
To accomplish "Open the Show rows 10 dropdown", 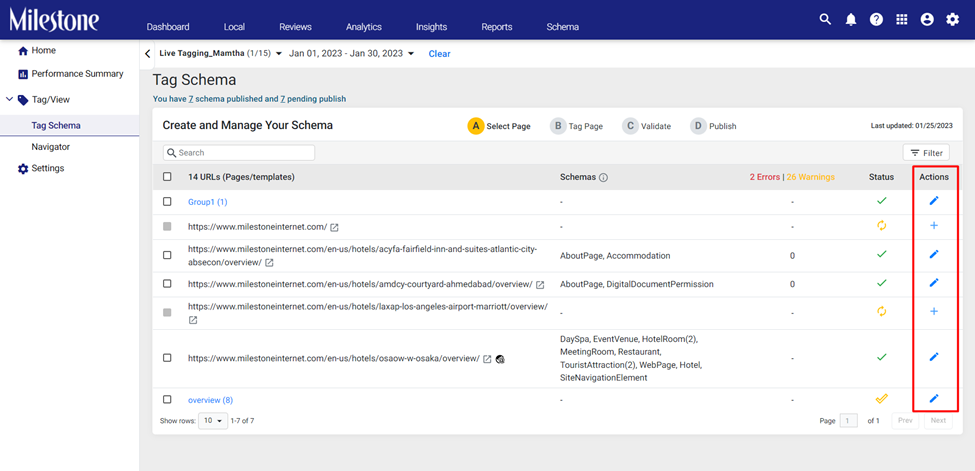I will click(213, 421).
